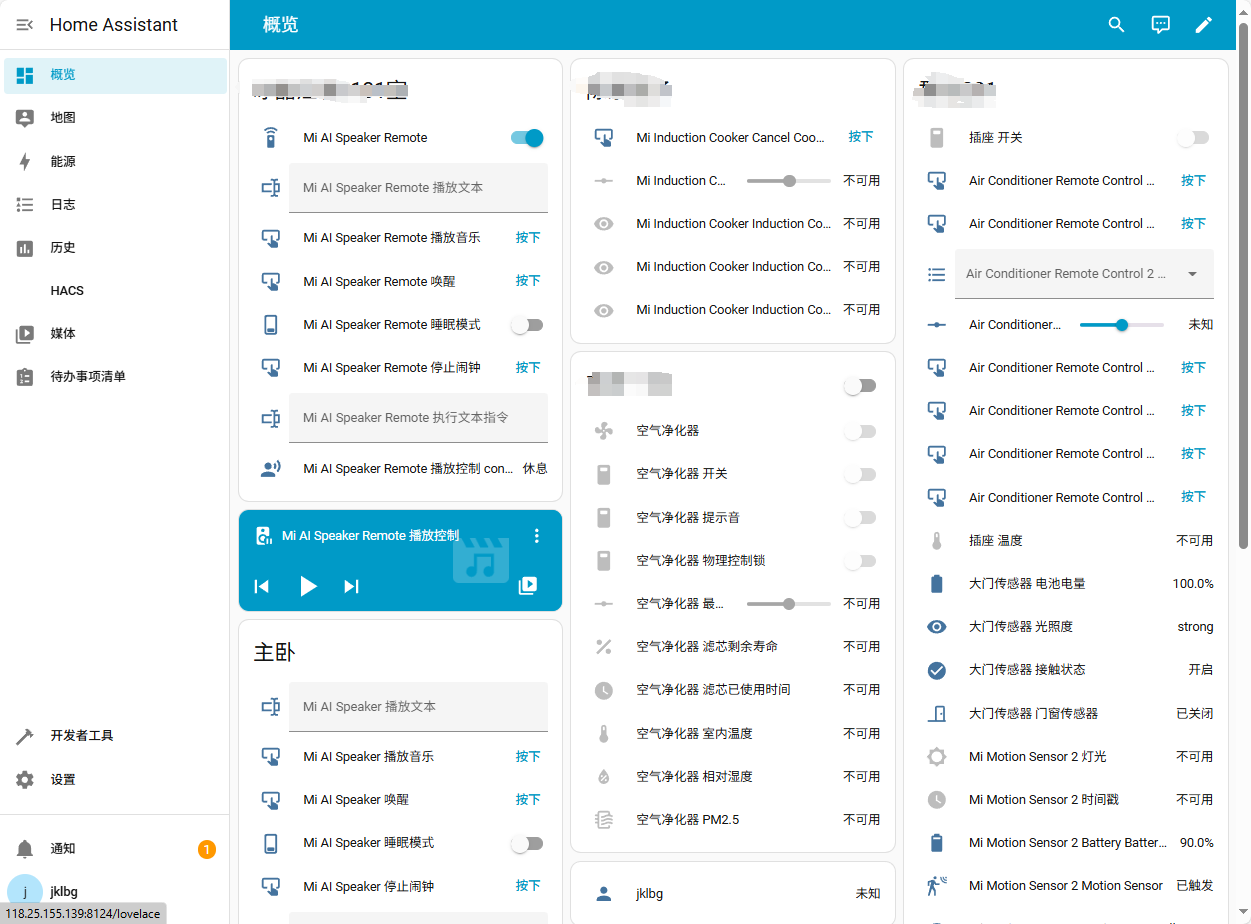Click the 大门传感器 电池电量 battery icon
The height and width of the screenshot is (924, 1251).
tap(937, 583)
